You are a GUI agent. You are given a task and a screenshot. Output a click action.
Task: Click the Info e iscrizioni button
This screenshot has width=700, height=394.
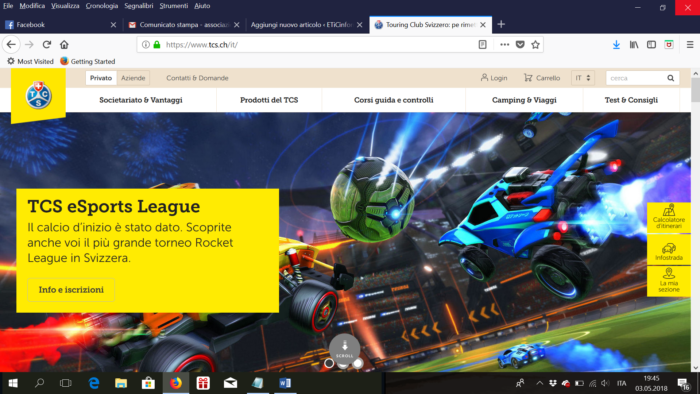click(x=71, y=290)
